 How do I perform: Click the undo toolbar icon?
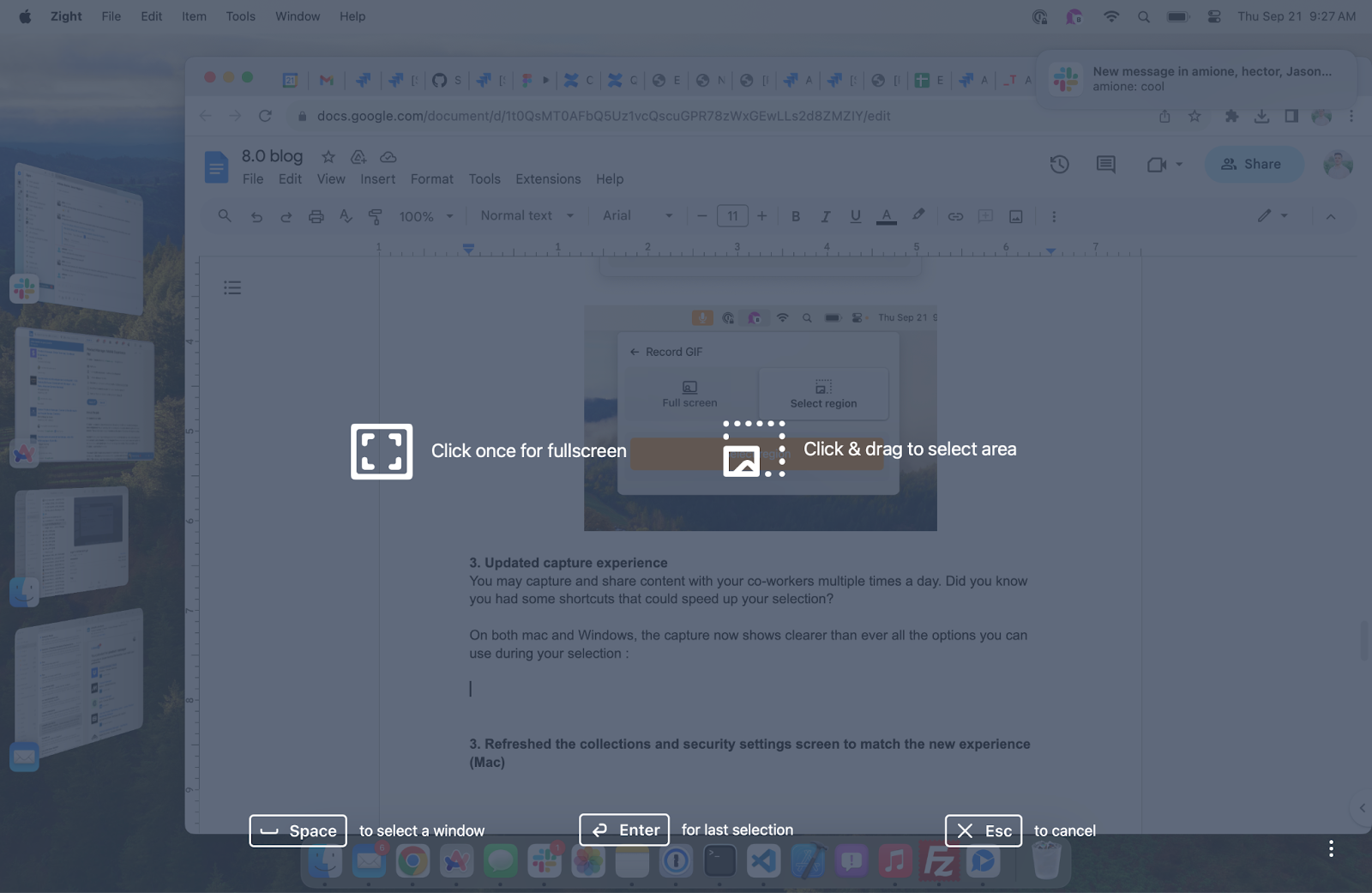tap(256, 217)
